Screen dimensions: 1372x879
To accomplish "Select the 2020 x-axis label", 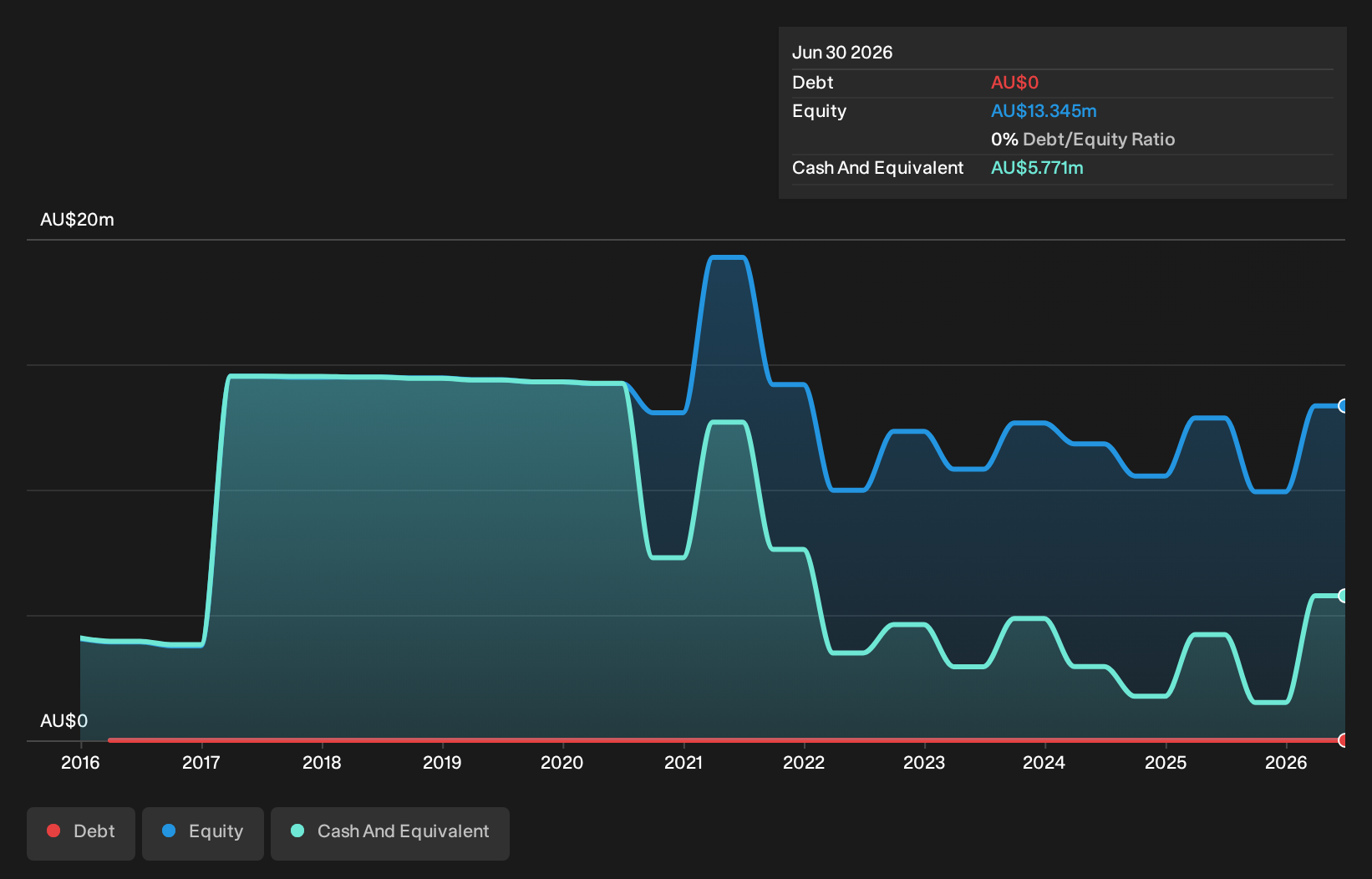I will click(x=562, y=763).
